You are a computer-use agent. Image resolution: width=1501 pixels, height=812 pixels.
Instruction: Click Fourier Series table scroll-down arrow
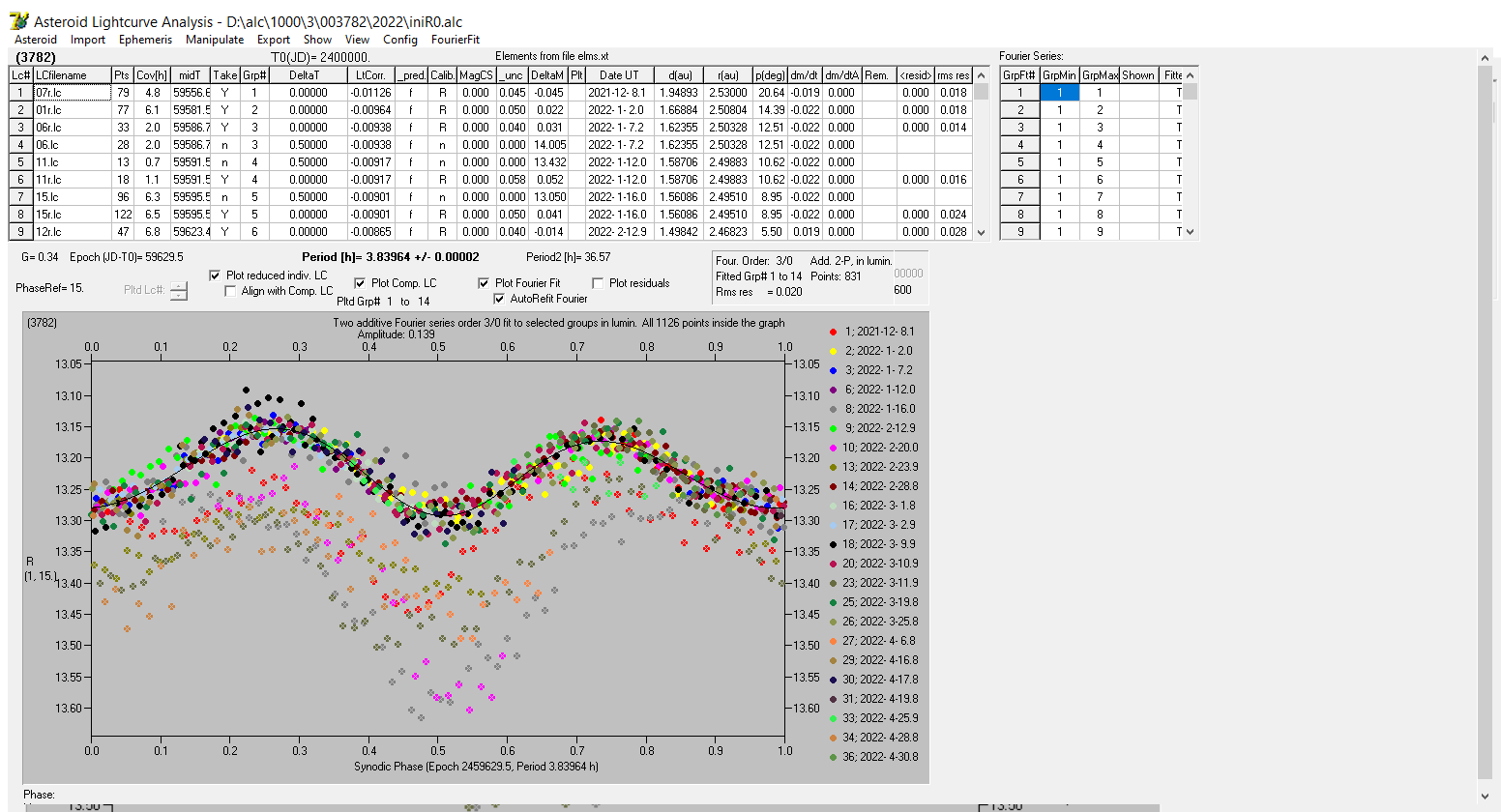pos(1191,232)
